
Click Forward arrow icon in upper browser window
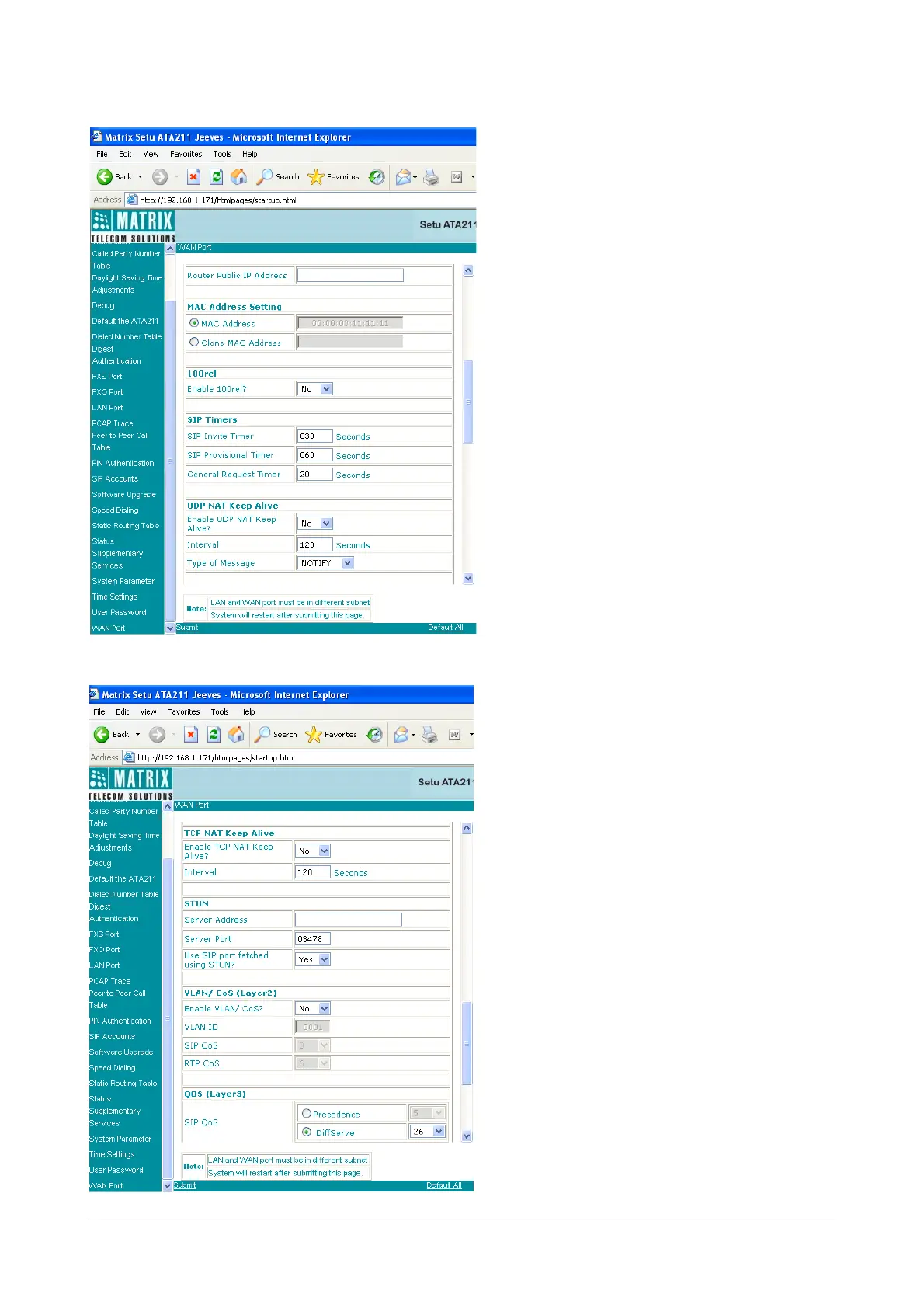[x=160, y=177]
